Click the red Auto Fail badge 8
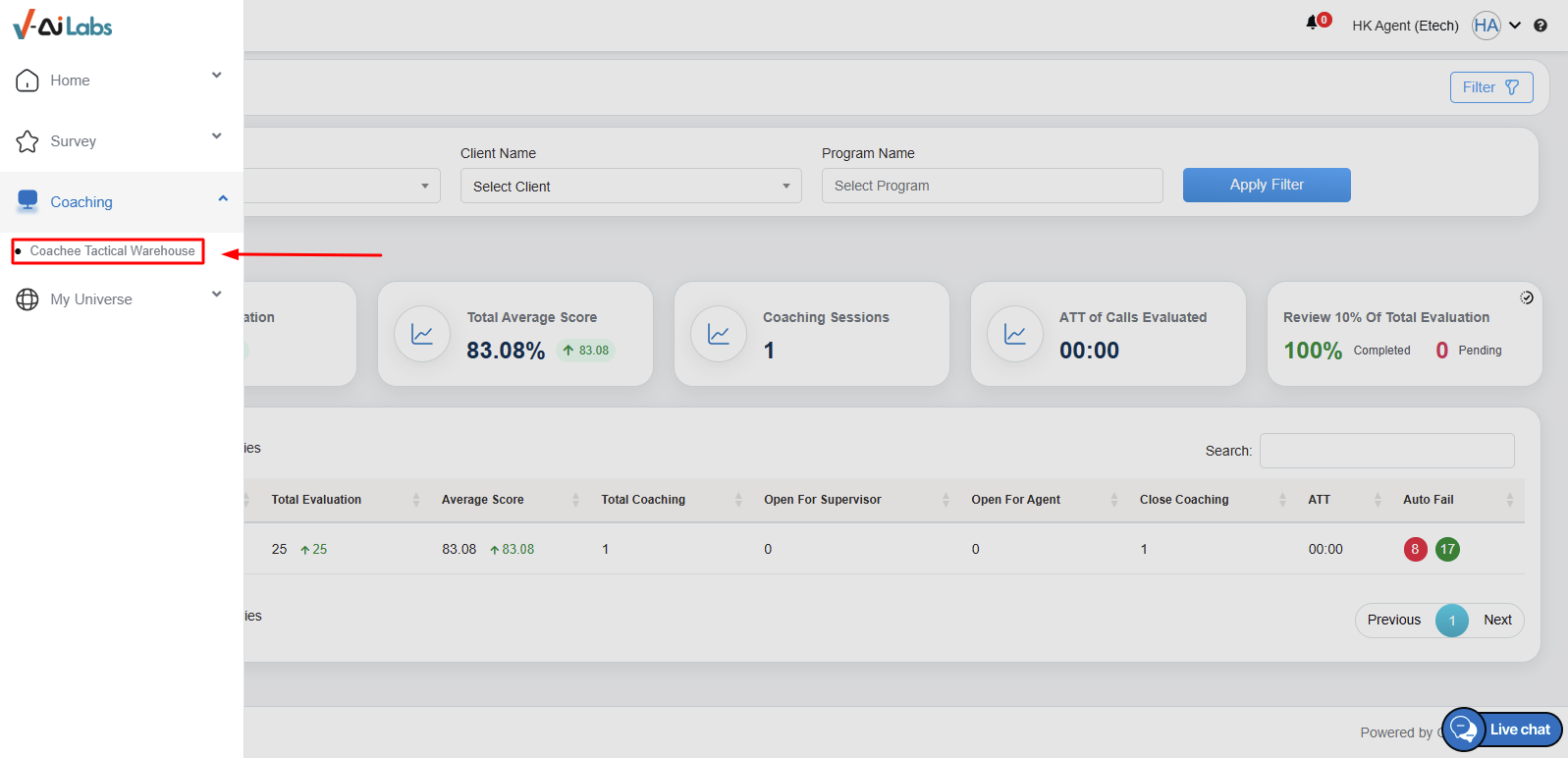This screenshot has width=1568, height=758. (x=1415, y=549)
